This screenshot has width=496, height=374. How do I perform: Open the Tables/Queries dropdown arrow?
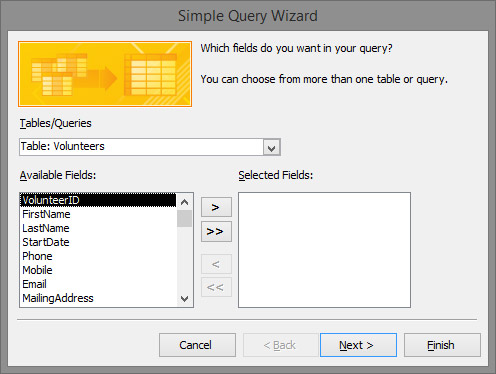(272, 147)
